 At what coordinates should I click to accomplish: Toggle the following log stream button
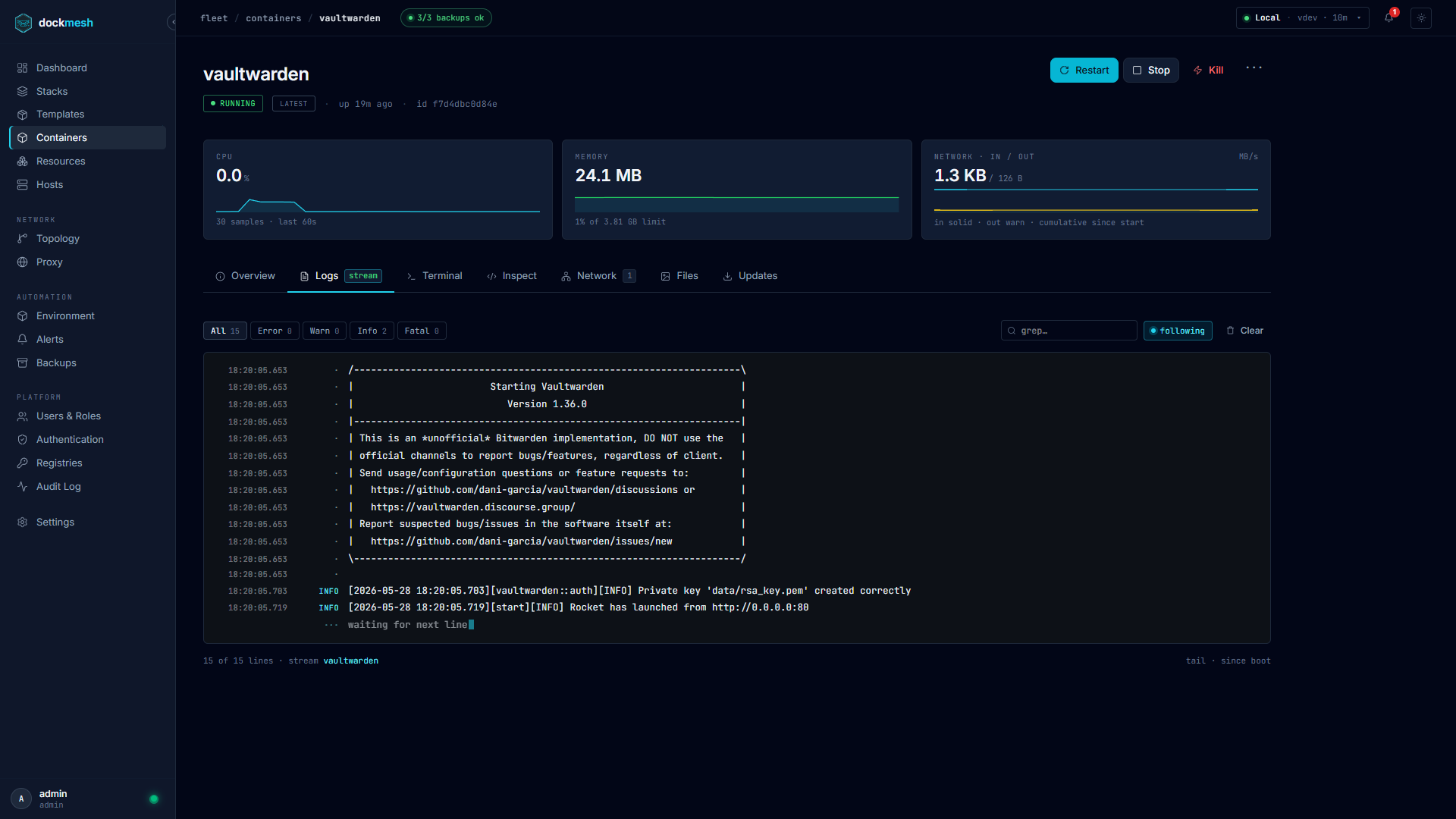coord(1178,331)
